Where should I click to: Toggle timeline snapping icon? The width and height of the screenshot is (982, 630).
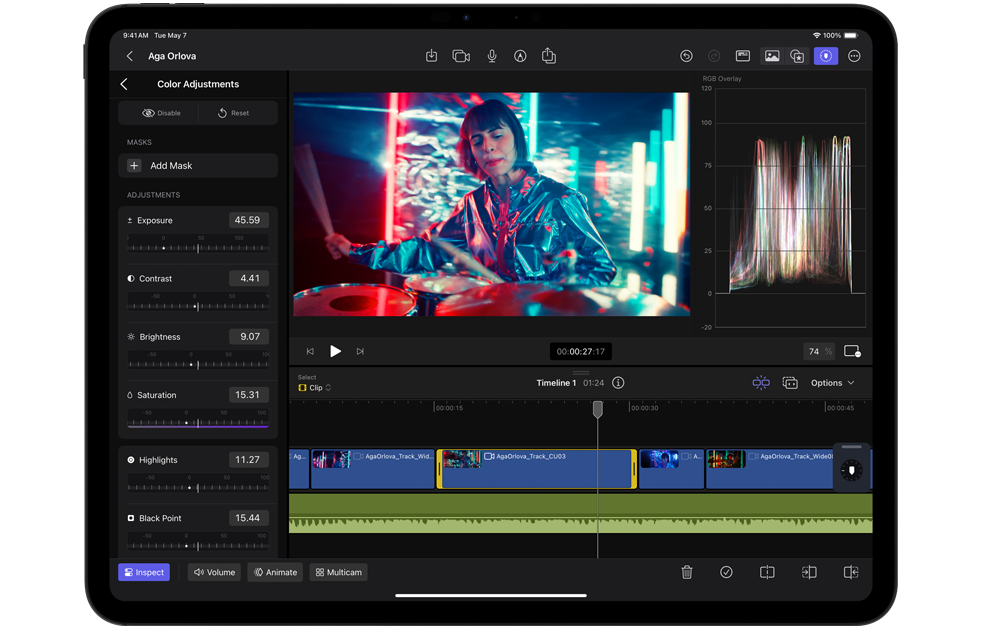point(761,383)
